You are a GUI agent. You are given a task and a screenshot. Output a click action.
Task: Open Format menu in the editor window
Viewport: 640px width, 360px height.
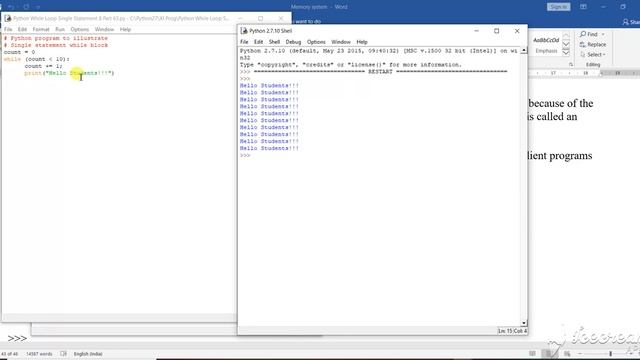[x=41, y=29]
